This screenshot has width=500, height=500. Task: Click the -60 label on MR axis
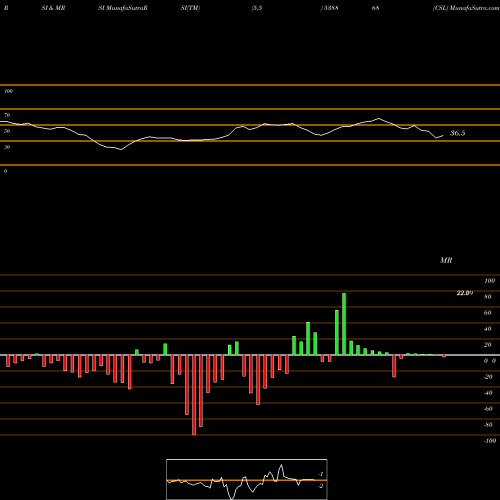(488, 409)
